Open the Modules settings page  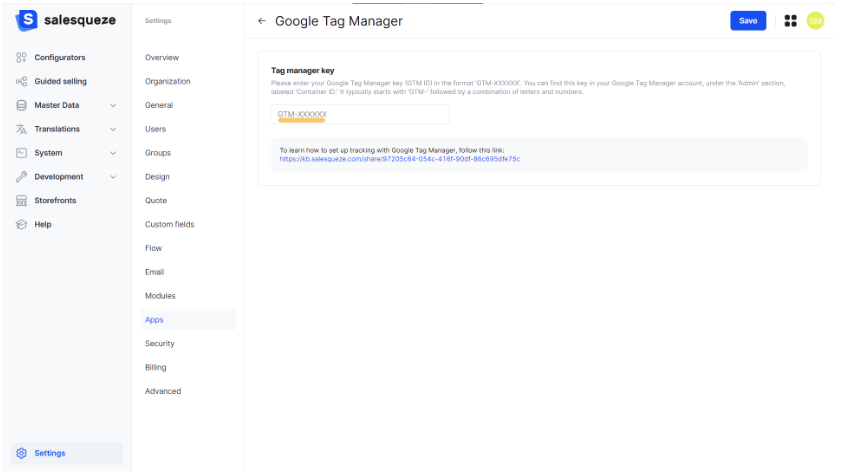[x=160, y=296]
